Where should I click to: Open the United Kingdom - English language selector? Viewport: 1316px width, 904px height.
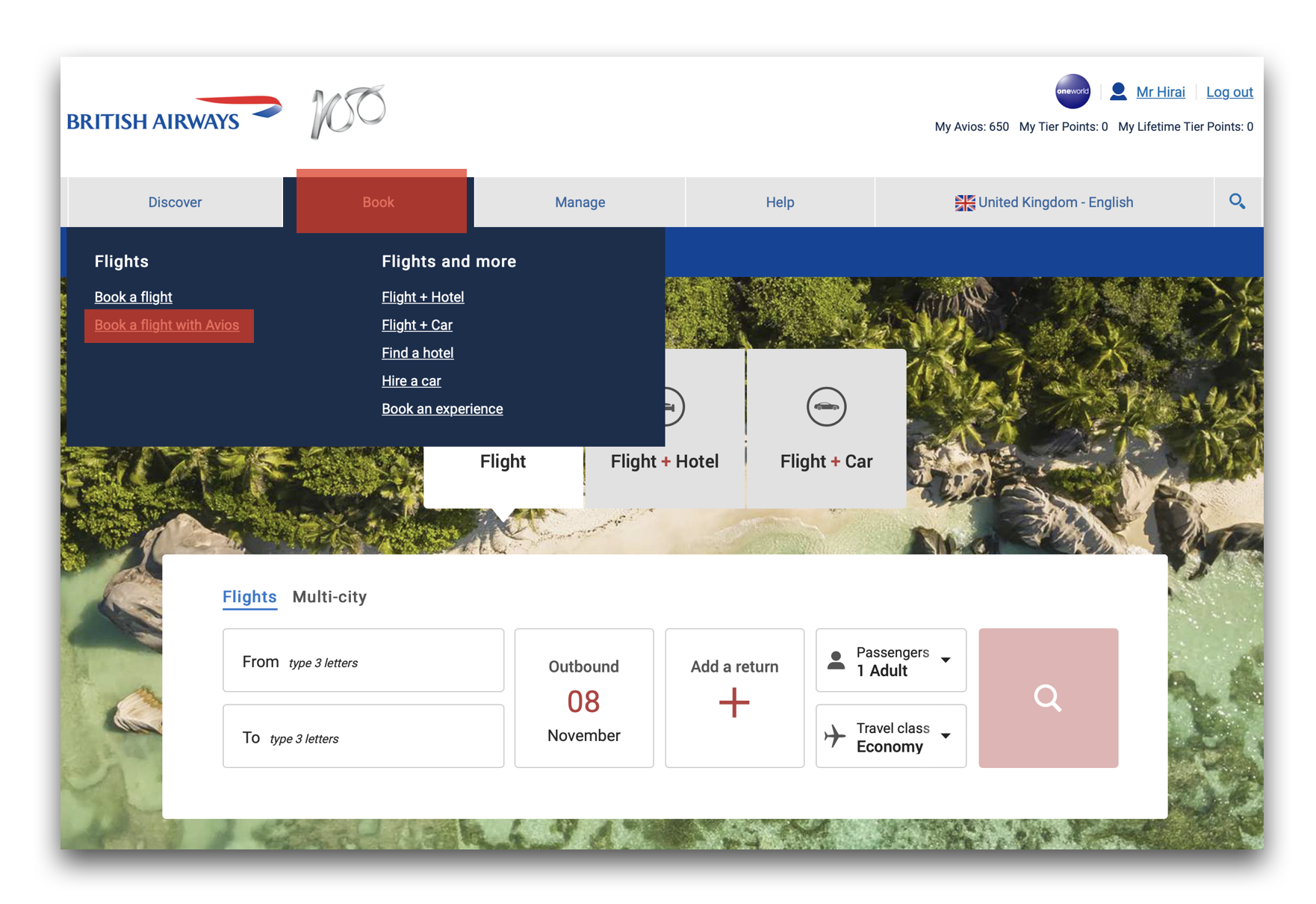pos(1044,202)
